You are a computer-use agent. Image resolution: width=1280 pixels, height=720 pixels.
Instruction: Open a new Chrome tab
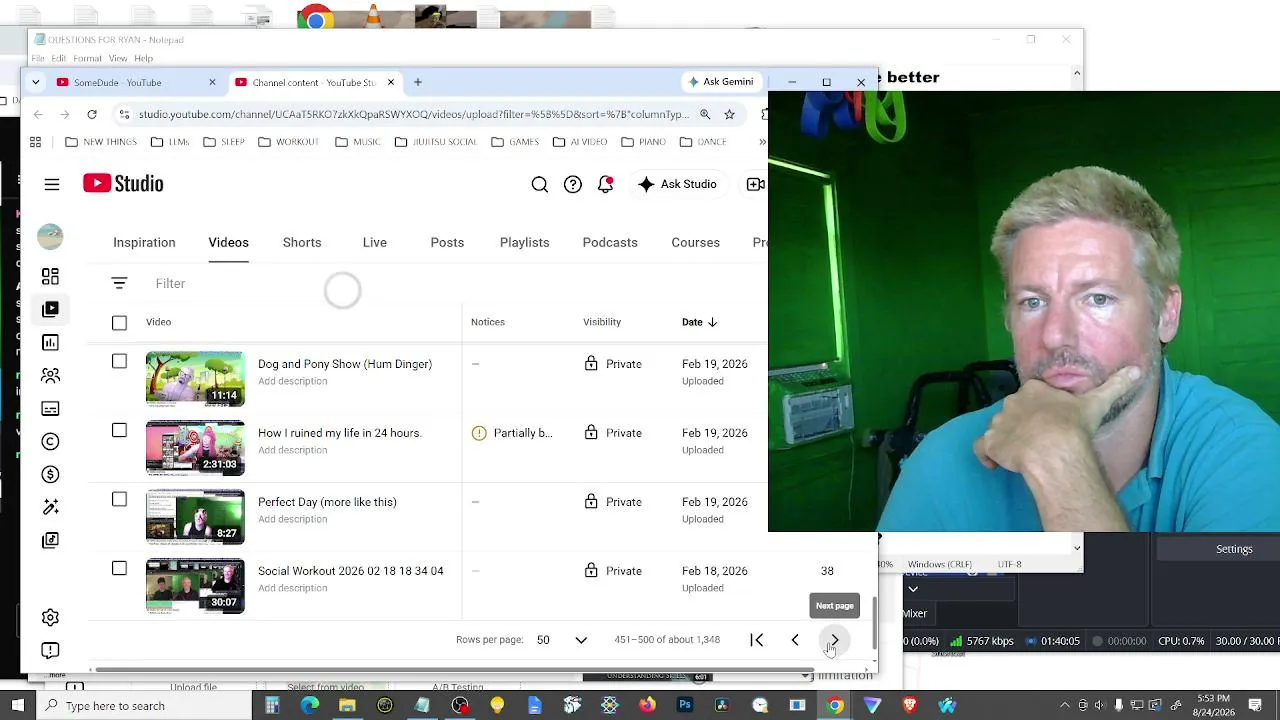coord(418,82)
